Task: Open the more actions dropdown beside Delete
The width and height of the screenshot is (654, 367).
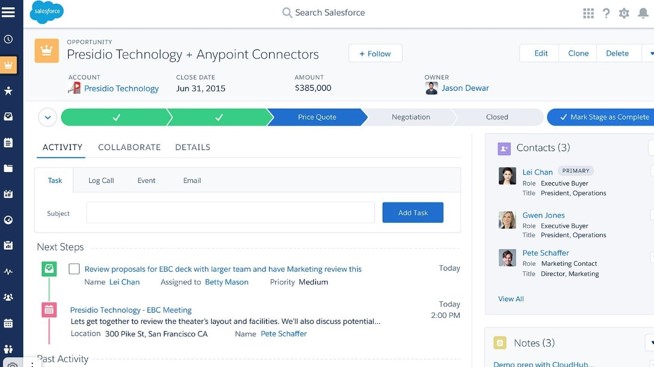Action: coord(649,53)
